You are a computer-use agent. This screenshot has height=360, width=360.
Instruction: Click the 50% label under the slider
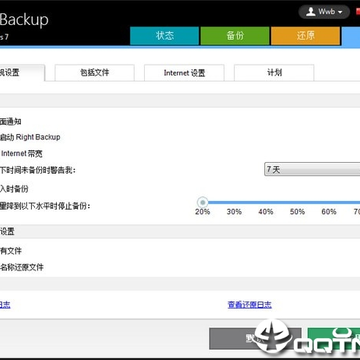point(297,212)
